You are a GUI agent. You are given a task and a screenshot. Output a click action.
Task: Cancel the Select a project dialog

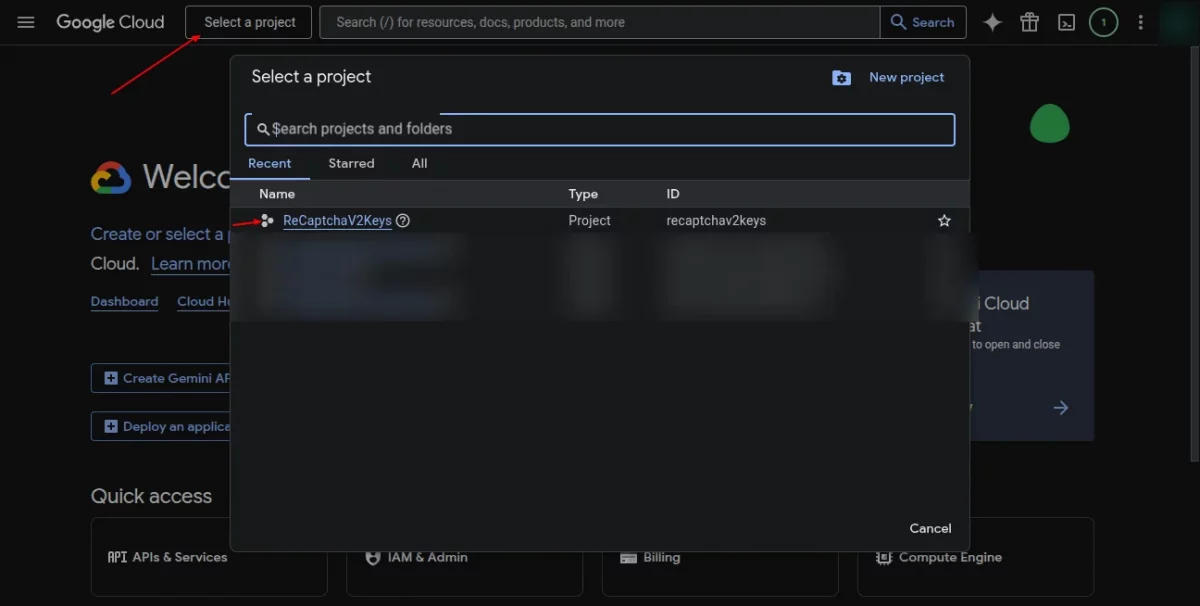click(x=930, y=528)
